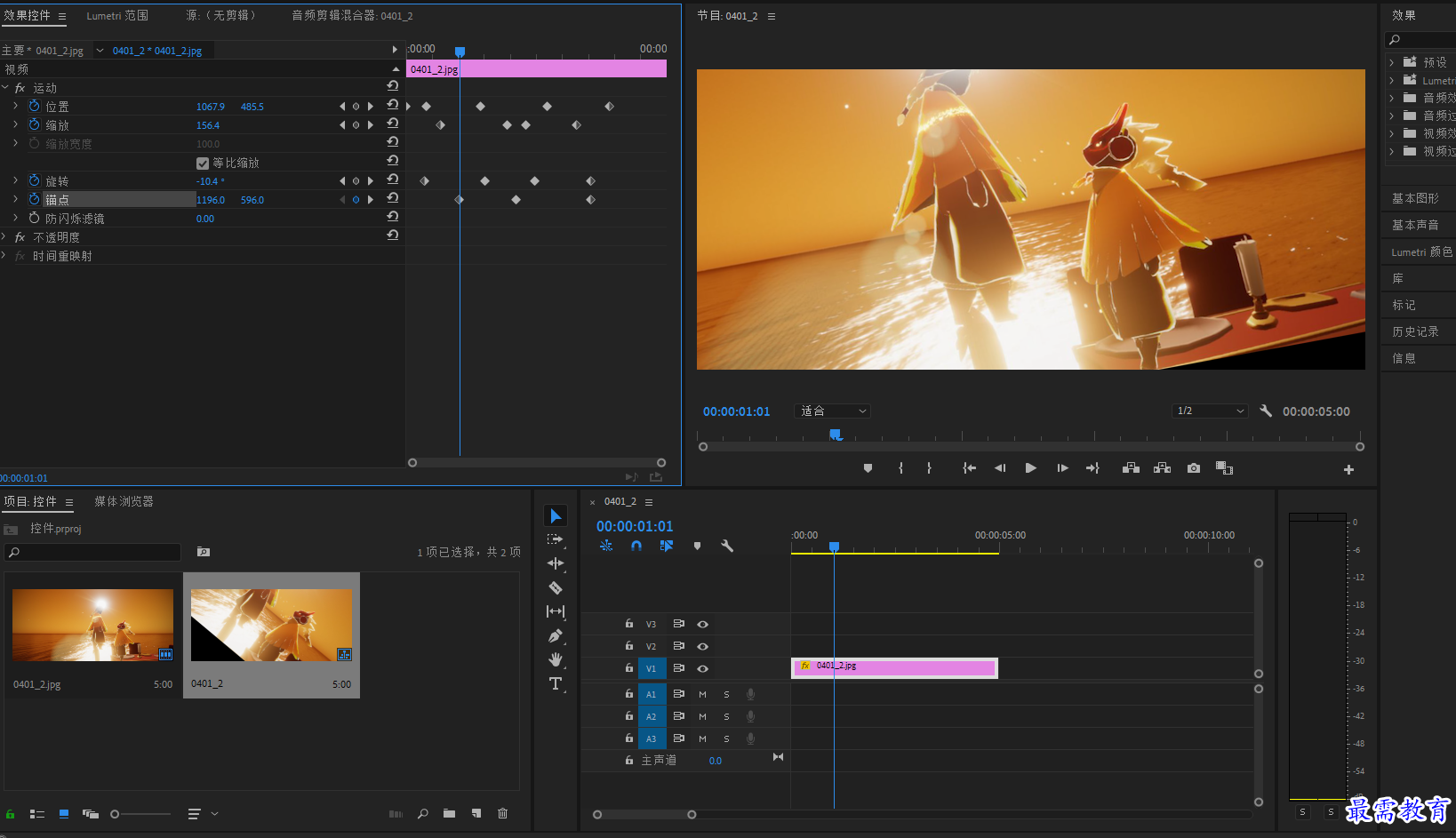Click the Program monitor playhead scrubber
This screenshot has width=1456, height=838.
pos(836,434)
